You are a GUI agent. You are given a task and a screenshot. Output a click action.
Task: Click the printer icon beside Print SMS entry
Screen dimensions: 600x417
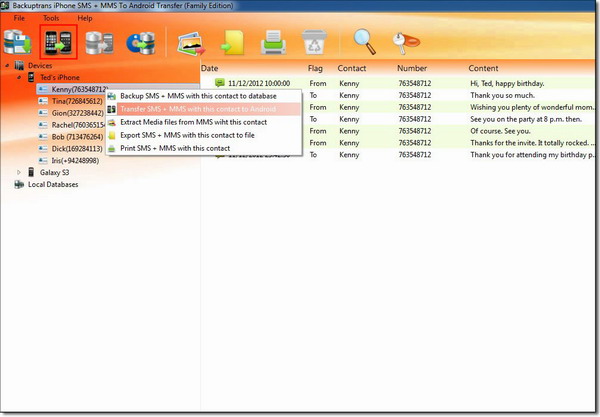[x=111, y=148]
